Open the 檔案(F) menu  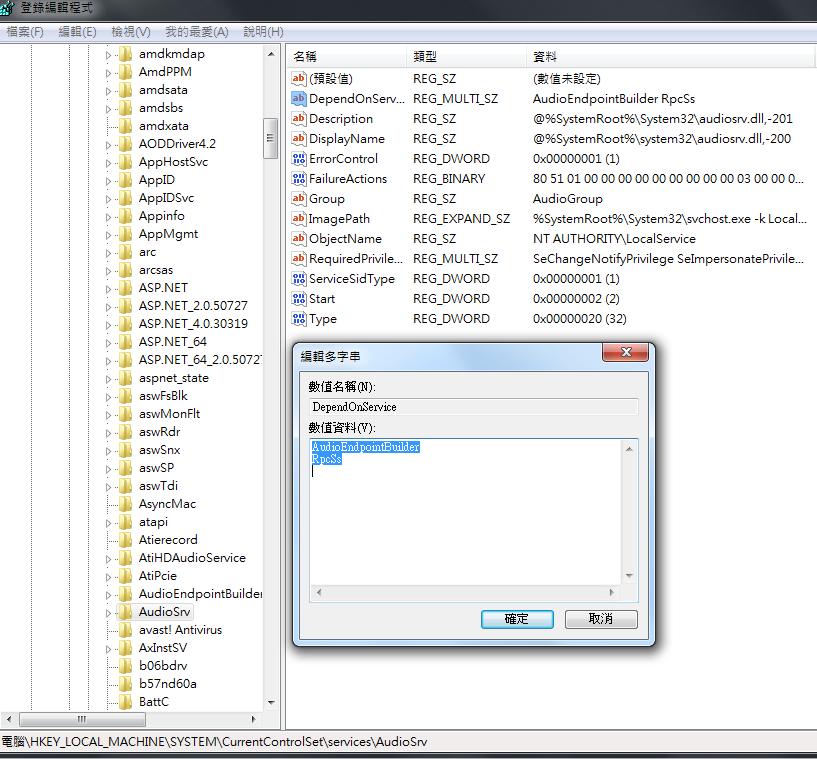tap(24, 32)
